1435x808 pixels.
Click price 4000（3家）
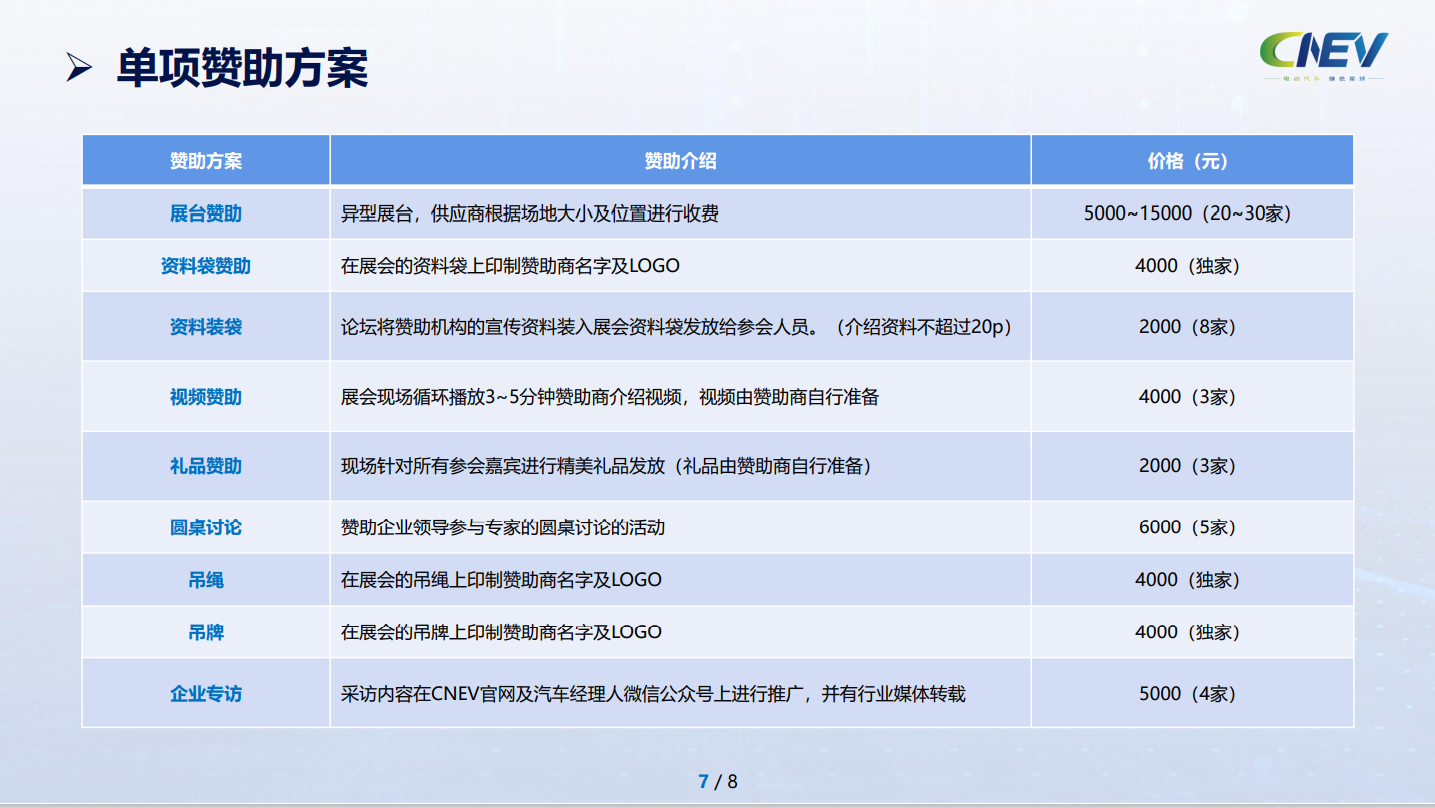(x=1188, y=397)
